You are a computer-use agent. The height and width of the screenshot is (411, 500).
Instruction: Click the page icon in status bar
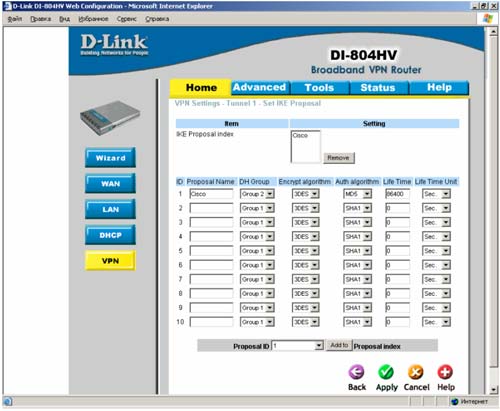pos(8,402)
